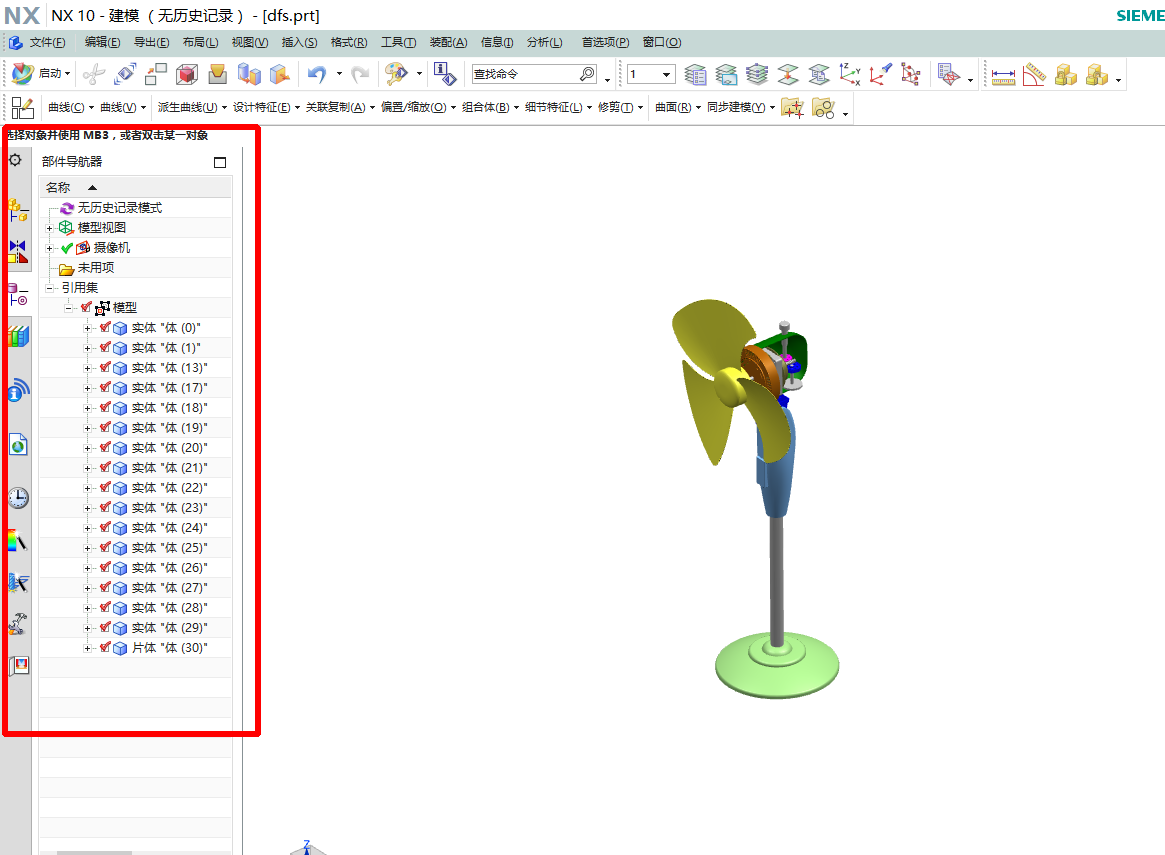
Task: Open System Materials rainbow sidebar icon
Action: coord(18,541)
